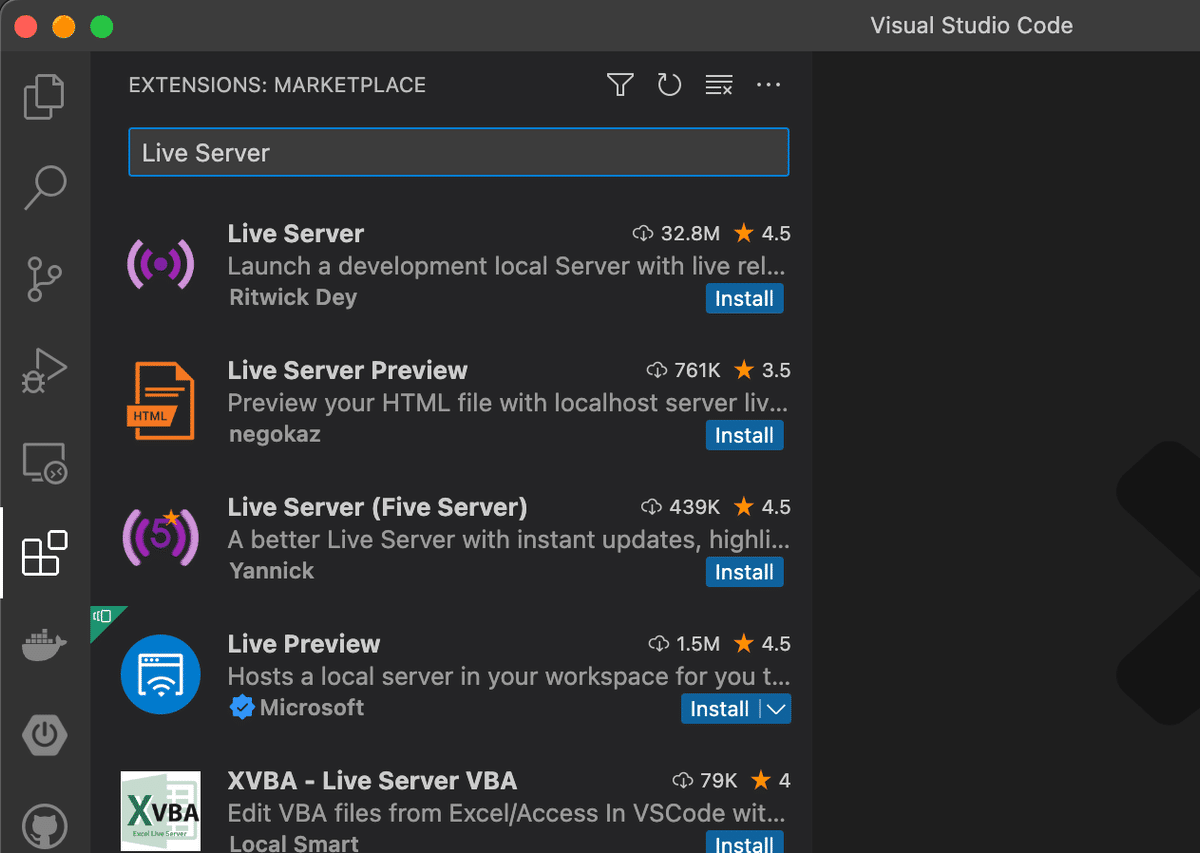Install Live Server Preview by negokaz

[744, 436]
